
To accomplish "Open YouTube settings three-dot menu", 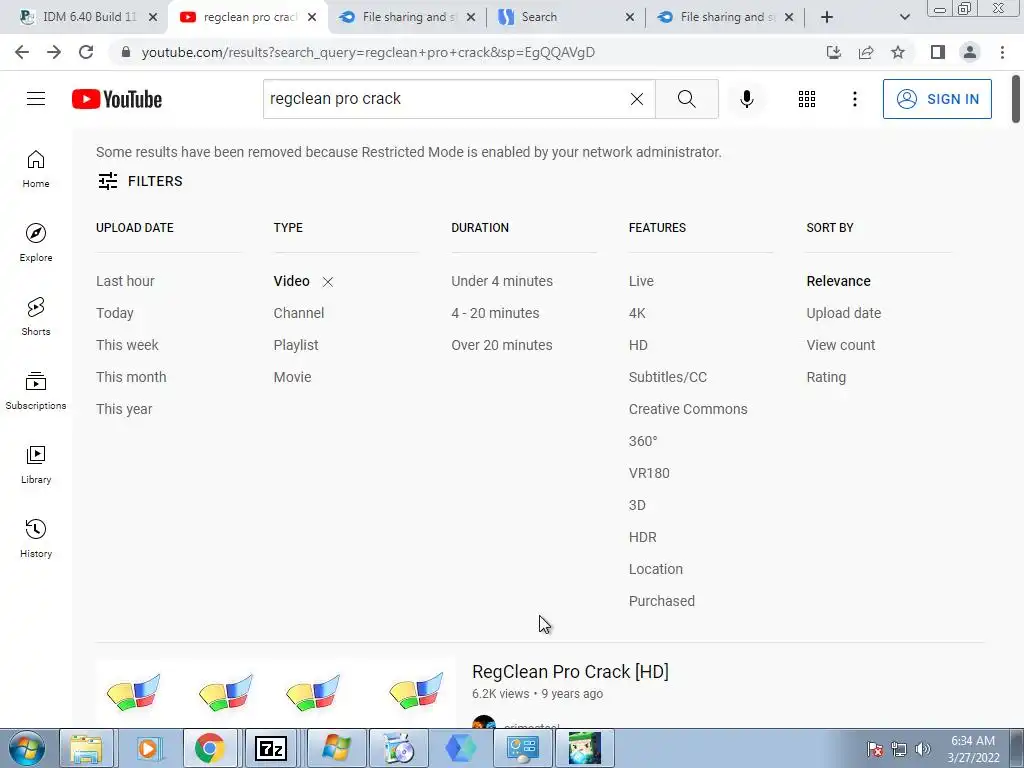I will pyautogui.click(x=854, y=99).
